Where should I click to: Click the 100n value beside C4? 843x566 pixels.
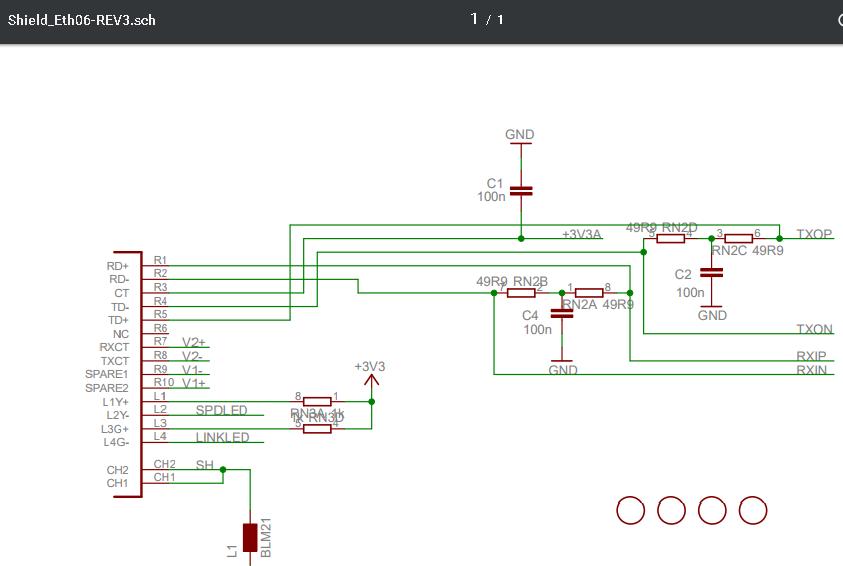(x=538, y=329)
